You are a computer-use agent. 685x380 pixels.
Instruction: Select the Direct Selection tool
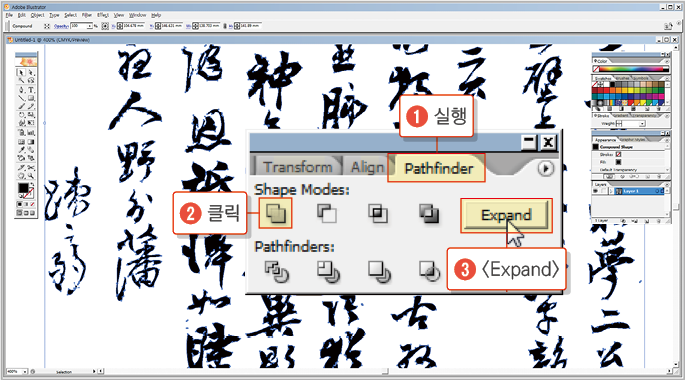point(31,73)
